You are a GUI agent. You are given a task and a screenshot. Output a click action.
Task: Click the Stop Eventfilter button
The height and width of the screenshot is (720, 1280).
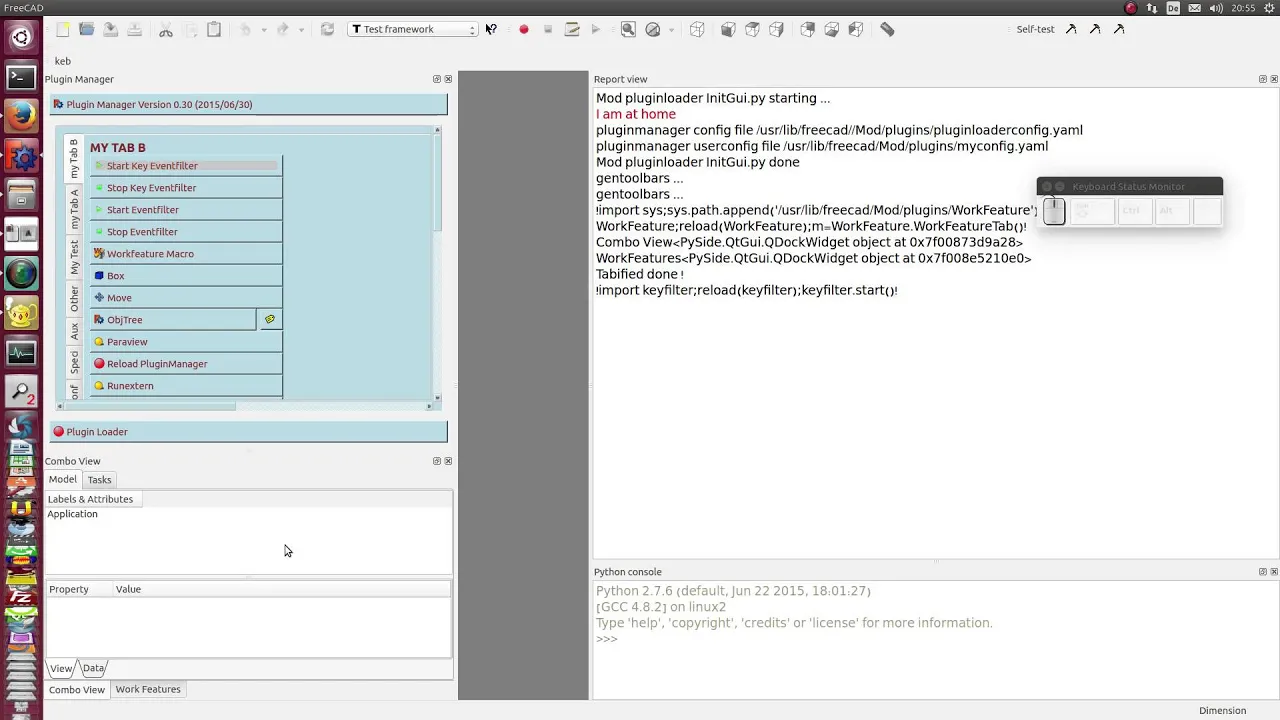click(x=186, y=232)
